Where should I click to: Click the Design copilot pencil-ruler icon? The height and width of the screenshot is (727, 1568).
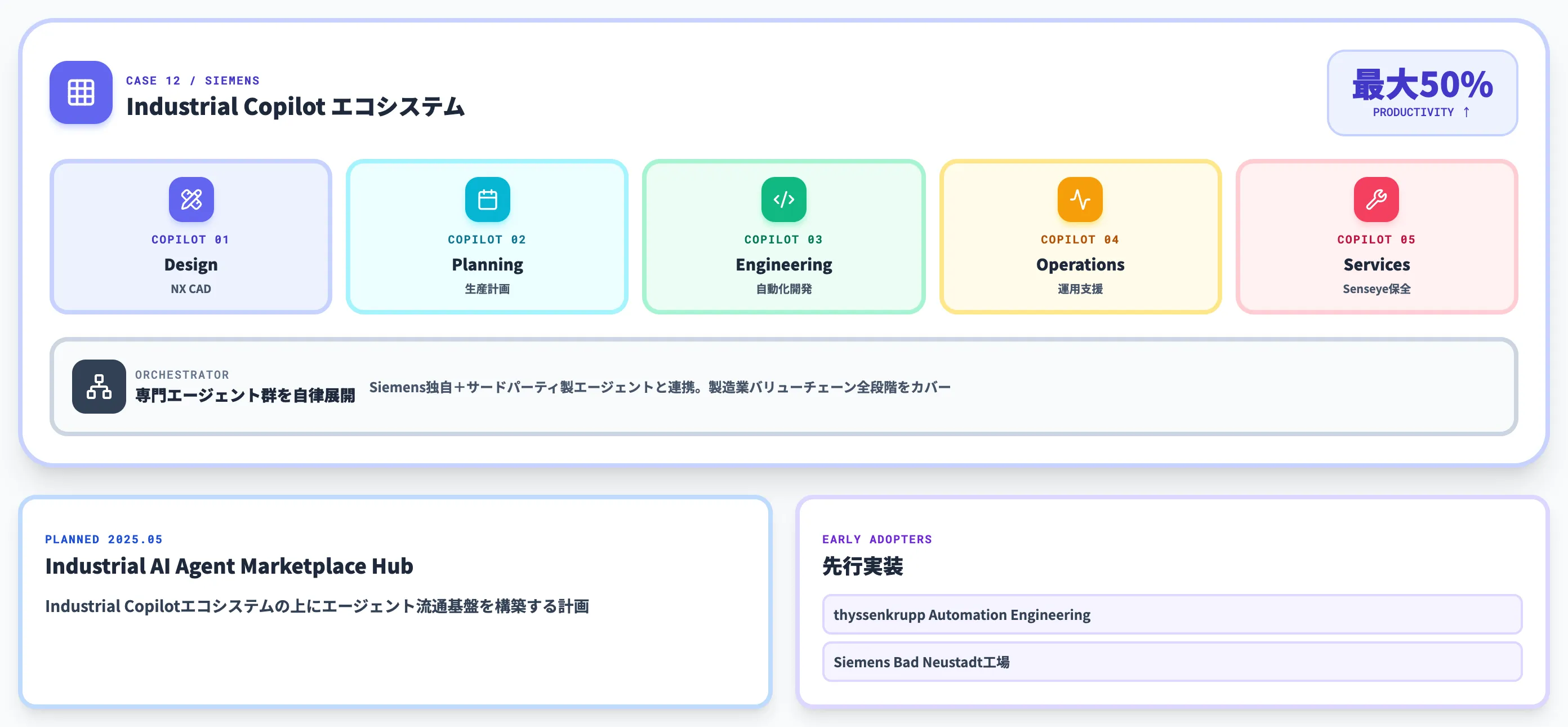pos(191,199)
